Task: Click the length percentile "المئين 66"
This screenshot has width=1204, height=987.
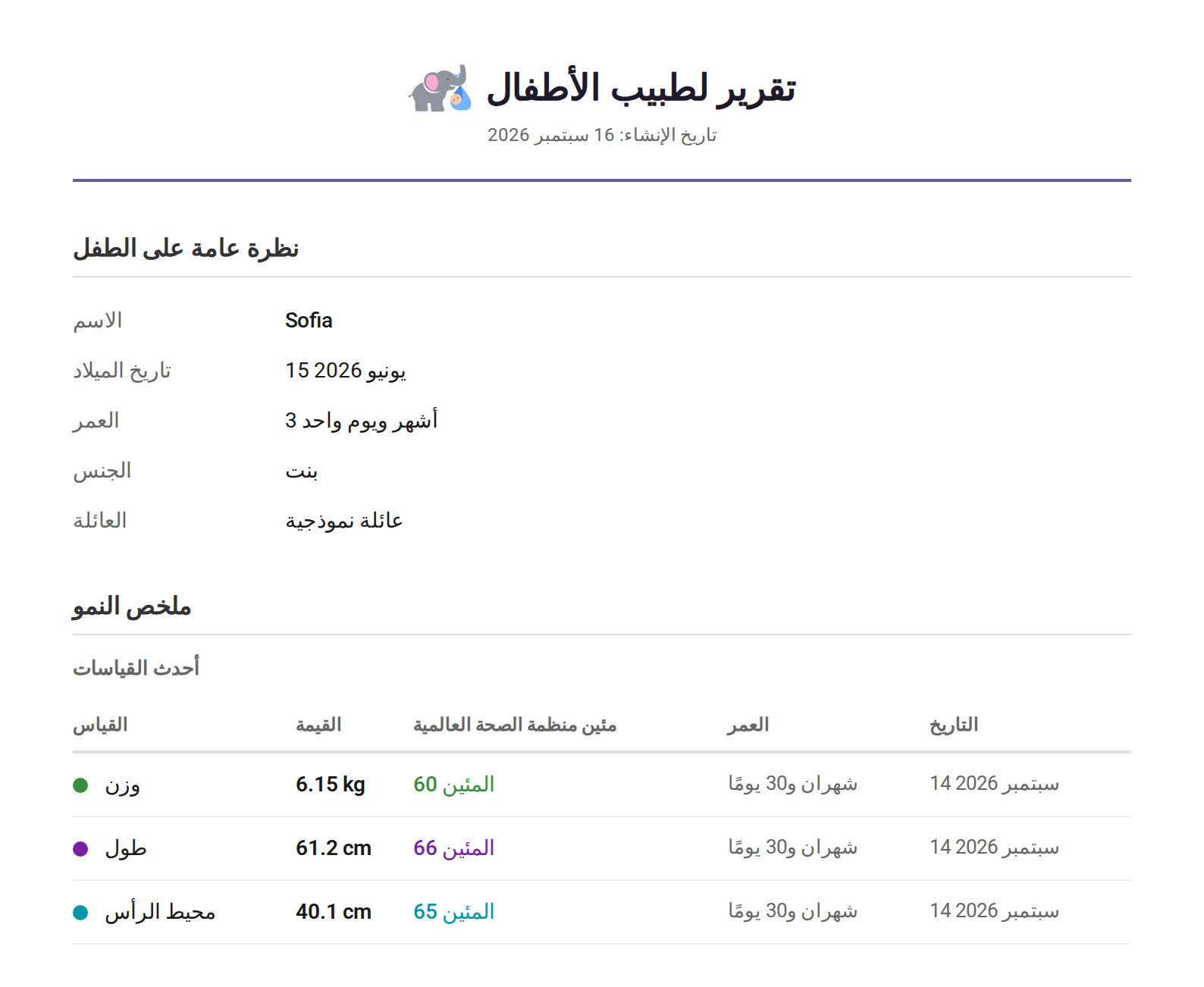Action: [x=454, y=848]
